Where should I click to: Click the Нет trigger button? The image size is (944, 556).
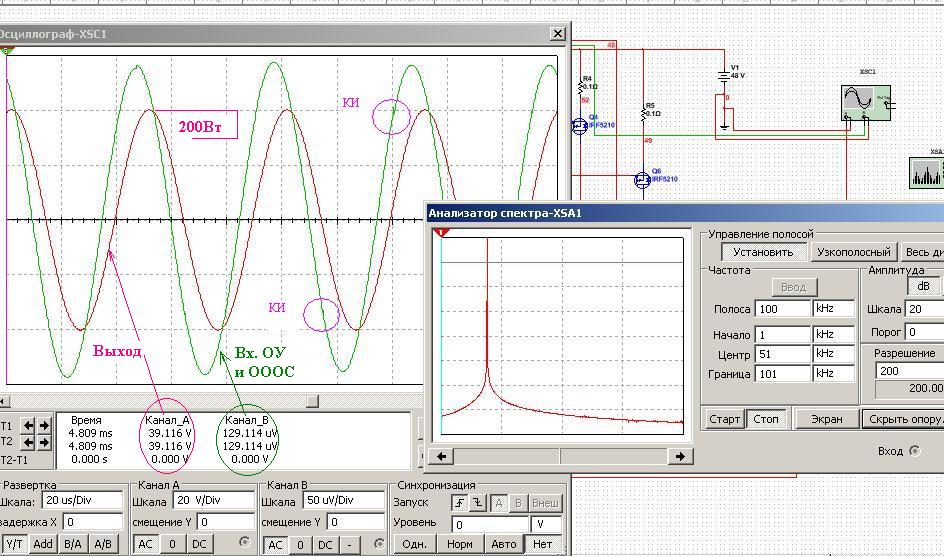tap(542, 544)
